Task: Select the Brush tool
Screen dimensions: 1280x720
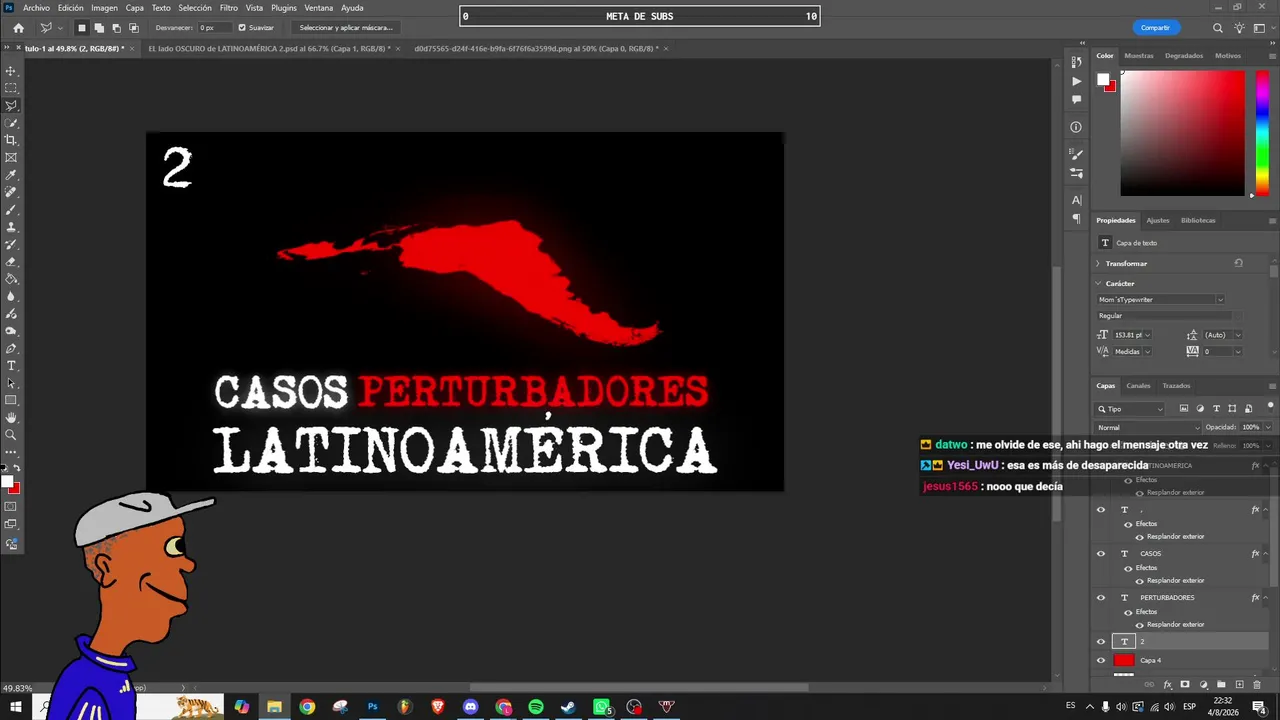Action: point(11,210)
